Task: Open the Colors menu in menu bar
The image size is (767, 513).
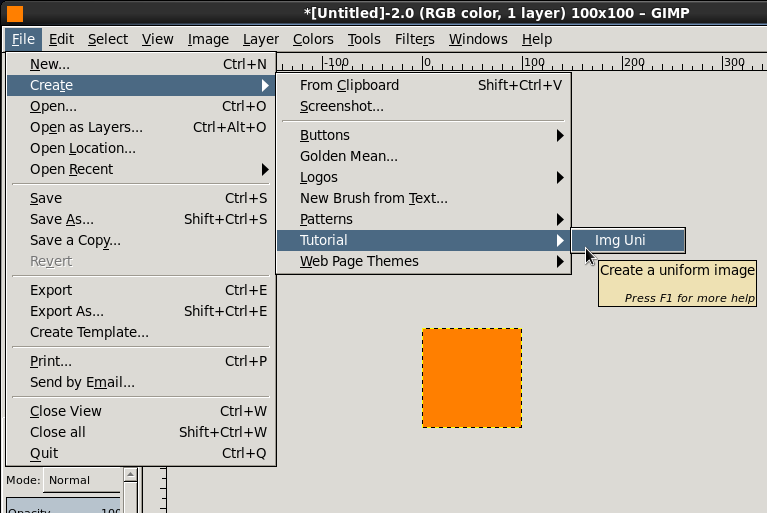Action: (x=313, y=39)
